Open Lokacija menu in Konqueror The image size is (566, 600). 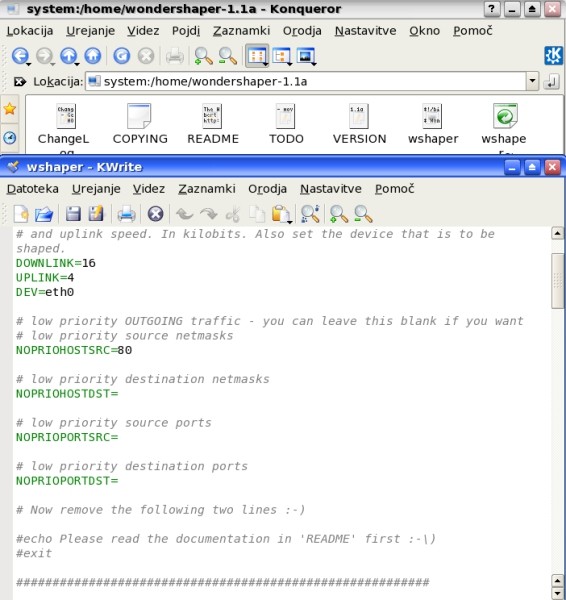[x=30, y=31]
